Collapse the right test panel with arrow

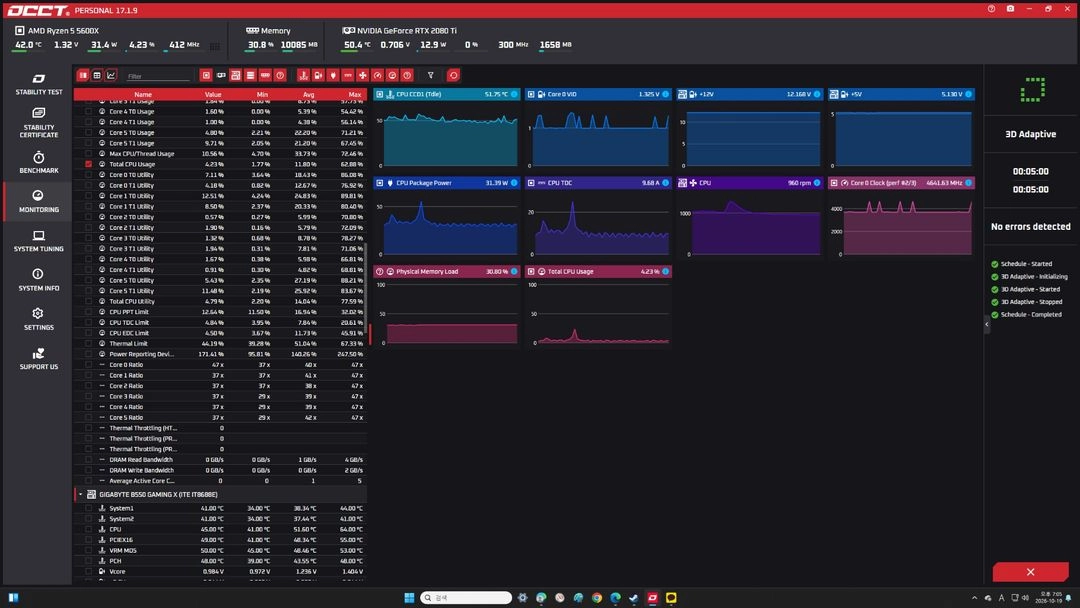click(x=986, y=324)
